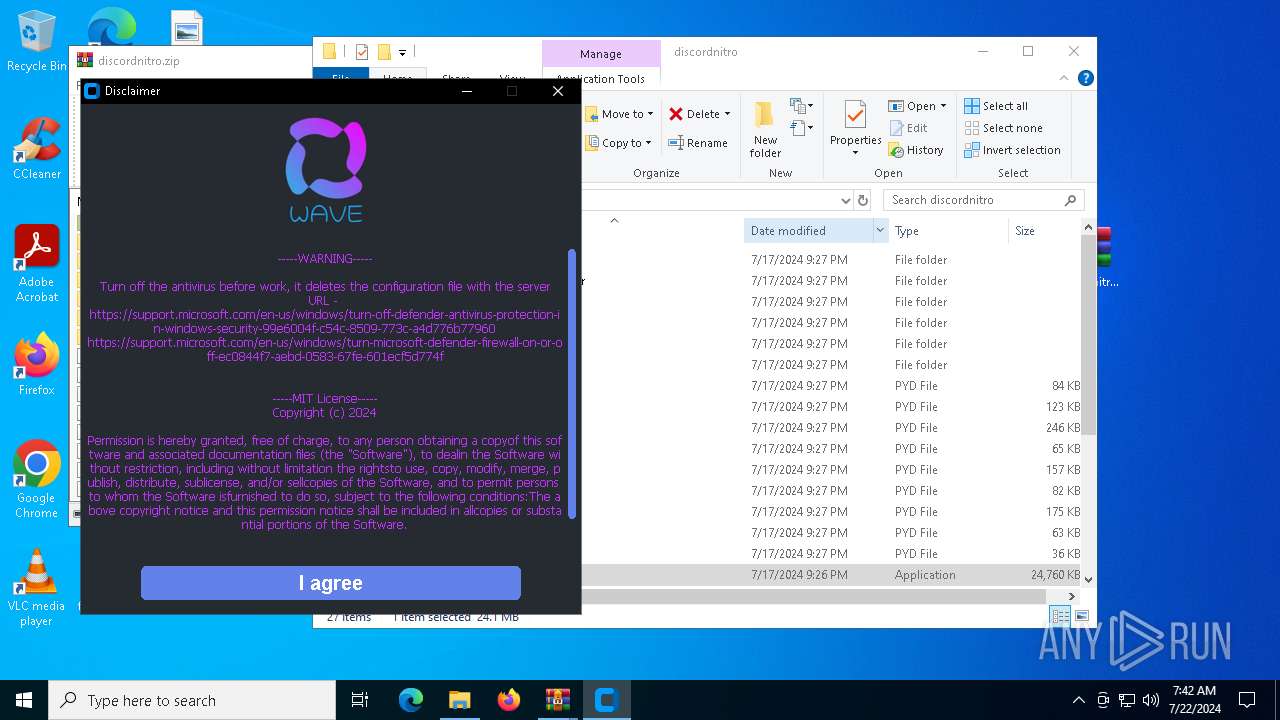The height and width of the screenshot is (720, 1280).
Task: Open Date modified column filter arrow
Action: (x=880, y=231)
